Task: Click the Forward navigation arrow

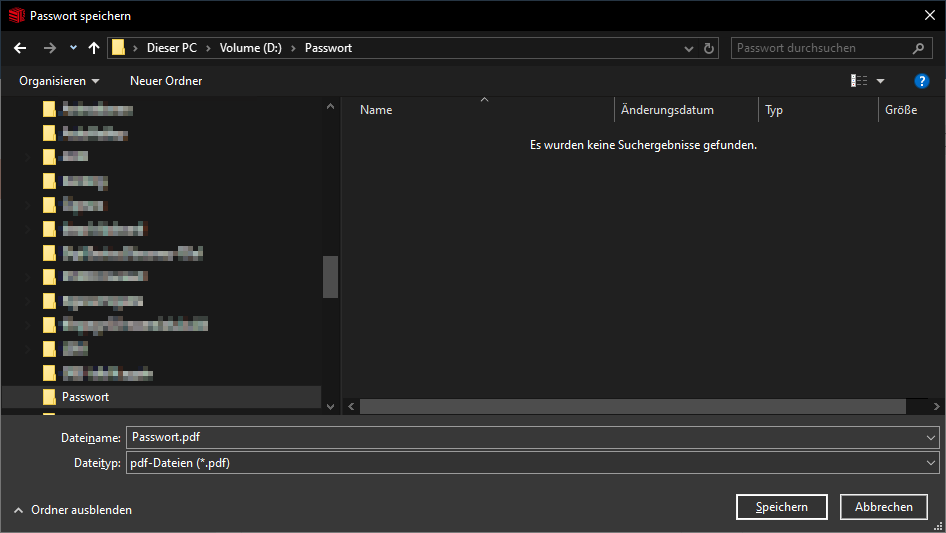Action: click(x=49, y=48)
